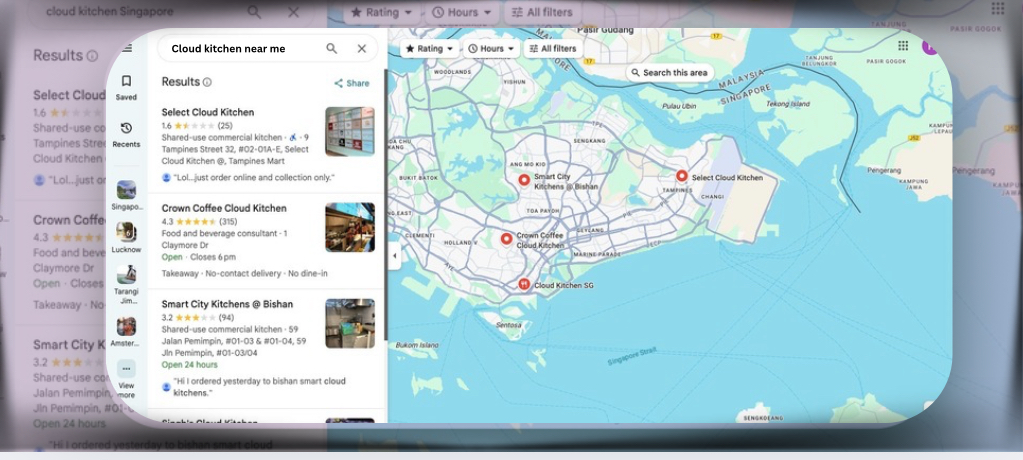Image resolution: width=1023 pixels, height=460 pixels.
Task: Click the Pulau Ubin label on the map
Action: point(679,106)
